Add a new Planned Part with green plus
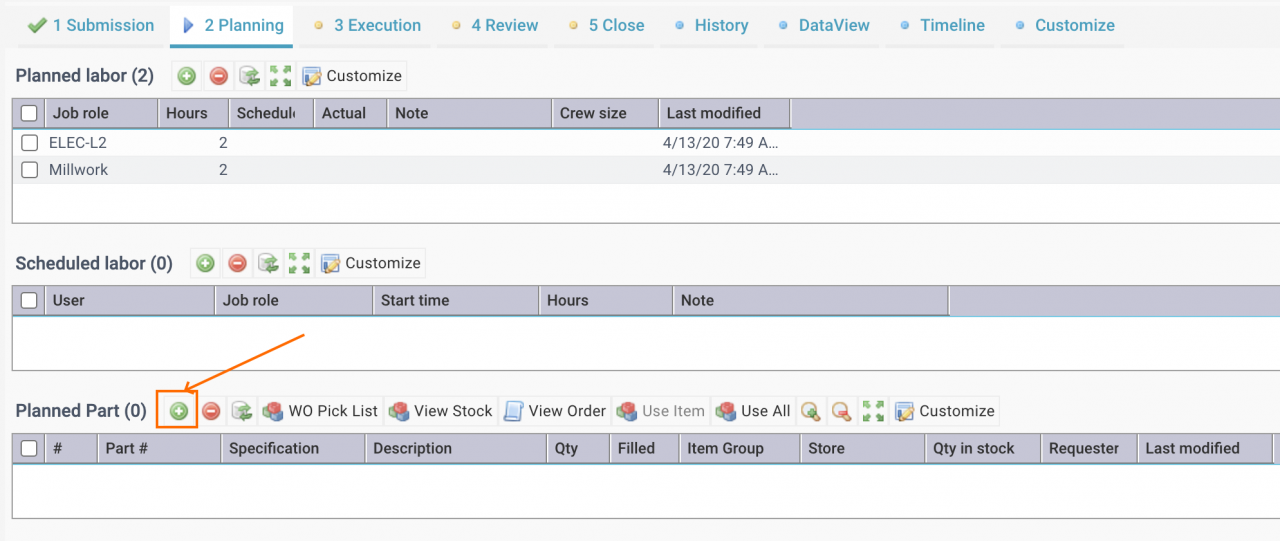The image size is (1280, 541). click(179, 411)
